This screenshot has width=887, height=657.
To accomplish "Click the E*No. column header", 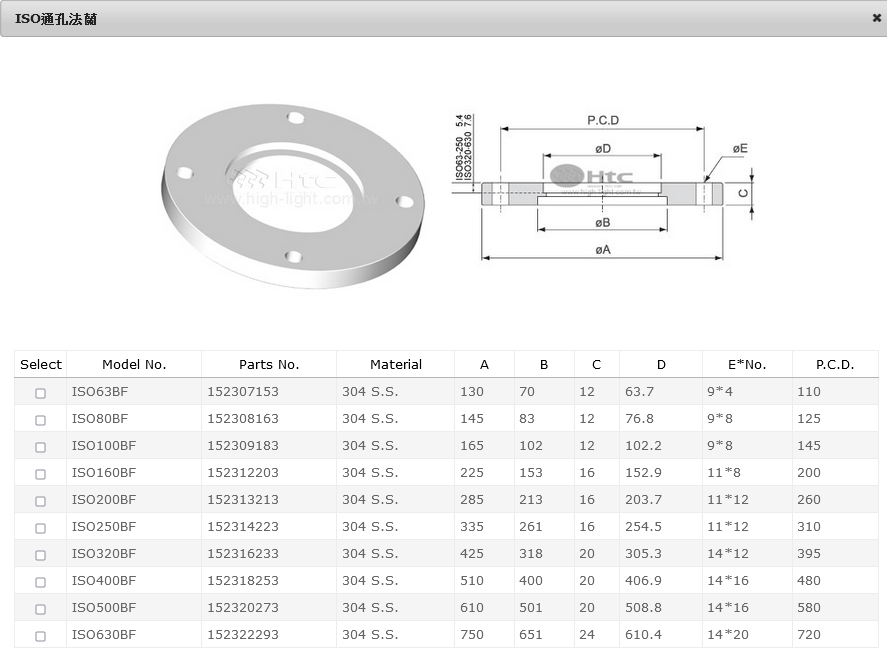I will [x=747, y=365].
